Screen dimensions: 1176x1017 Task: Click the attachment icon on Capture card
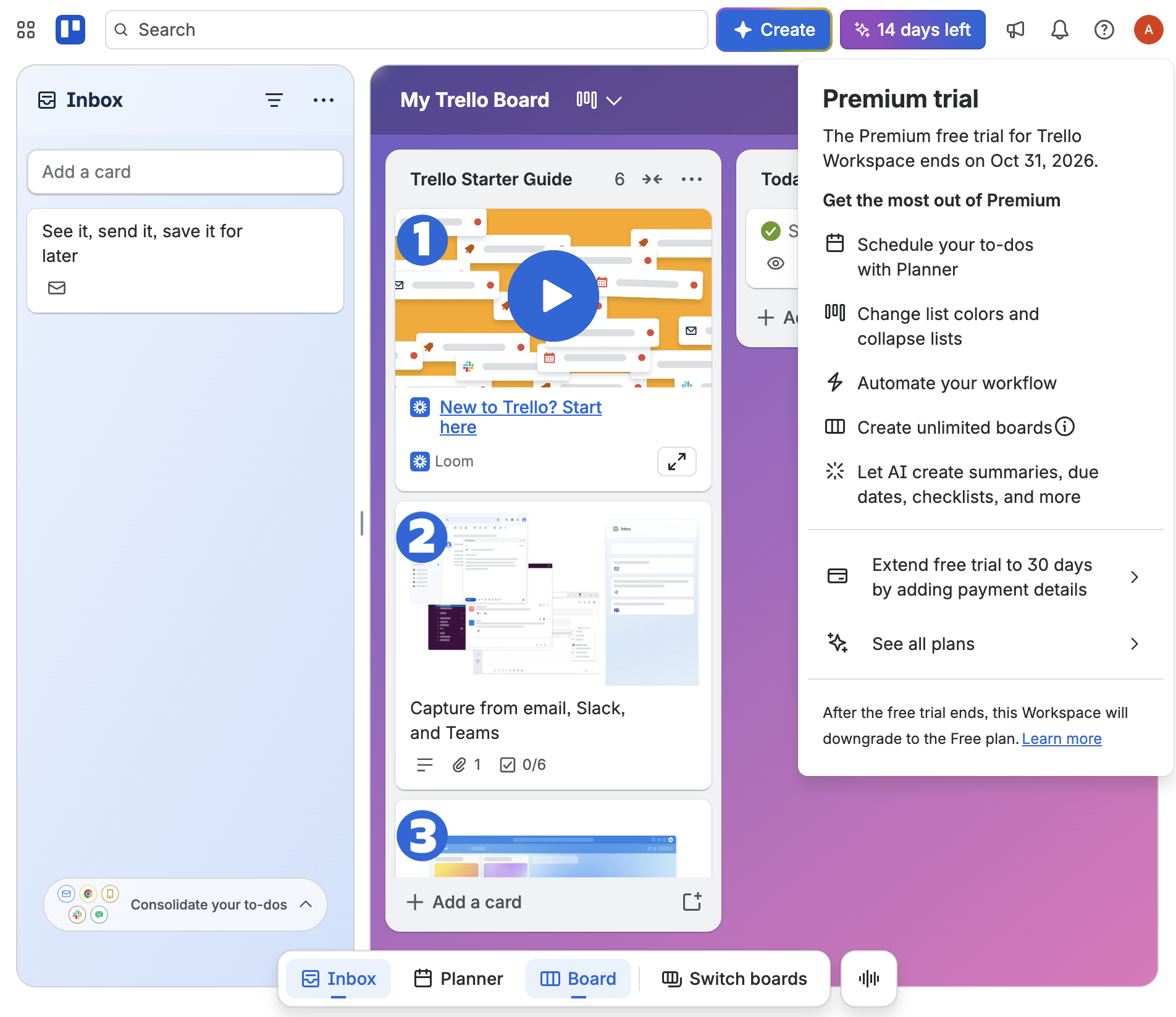(x=459, y=765)
